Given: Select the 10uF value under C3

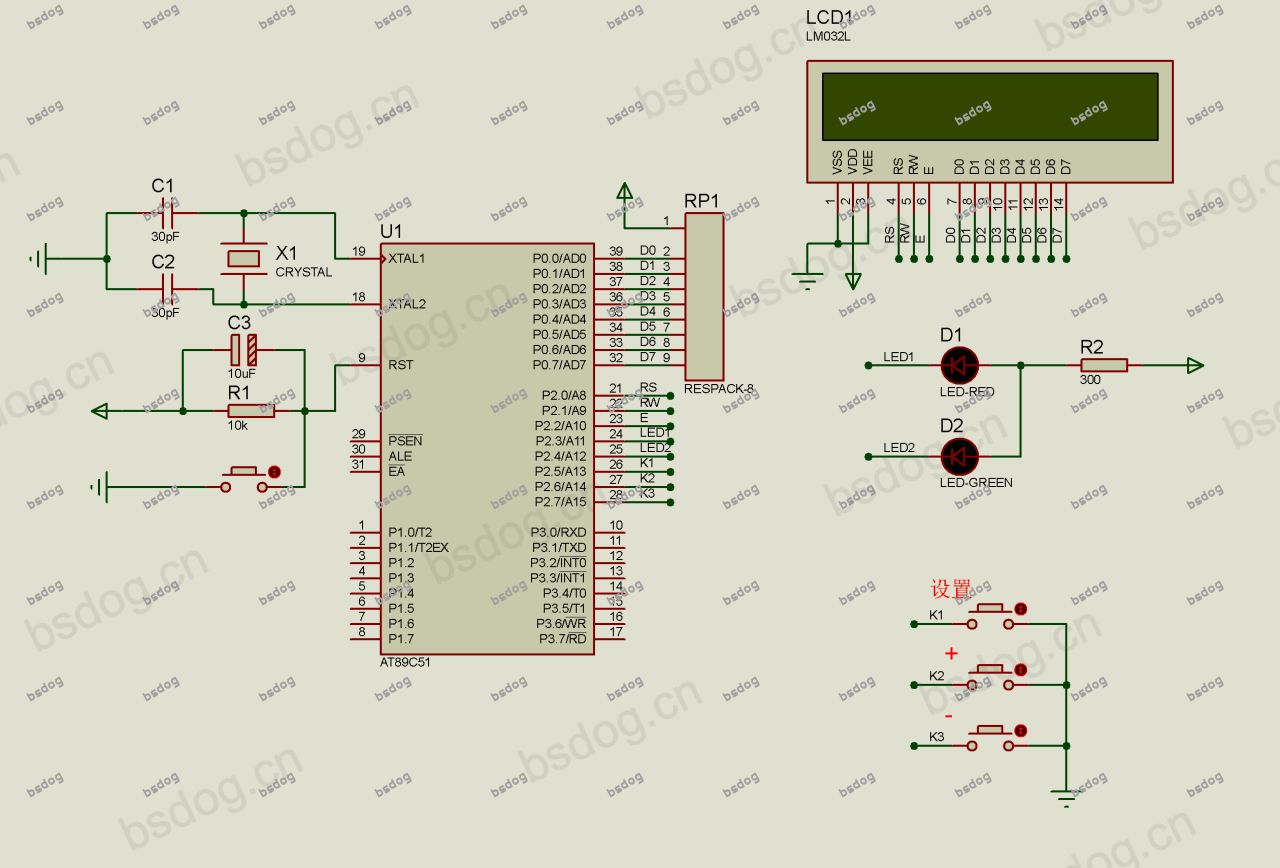Looking at the screenshot, I should click(242, 372).
